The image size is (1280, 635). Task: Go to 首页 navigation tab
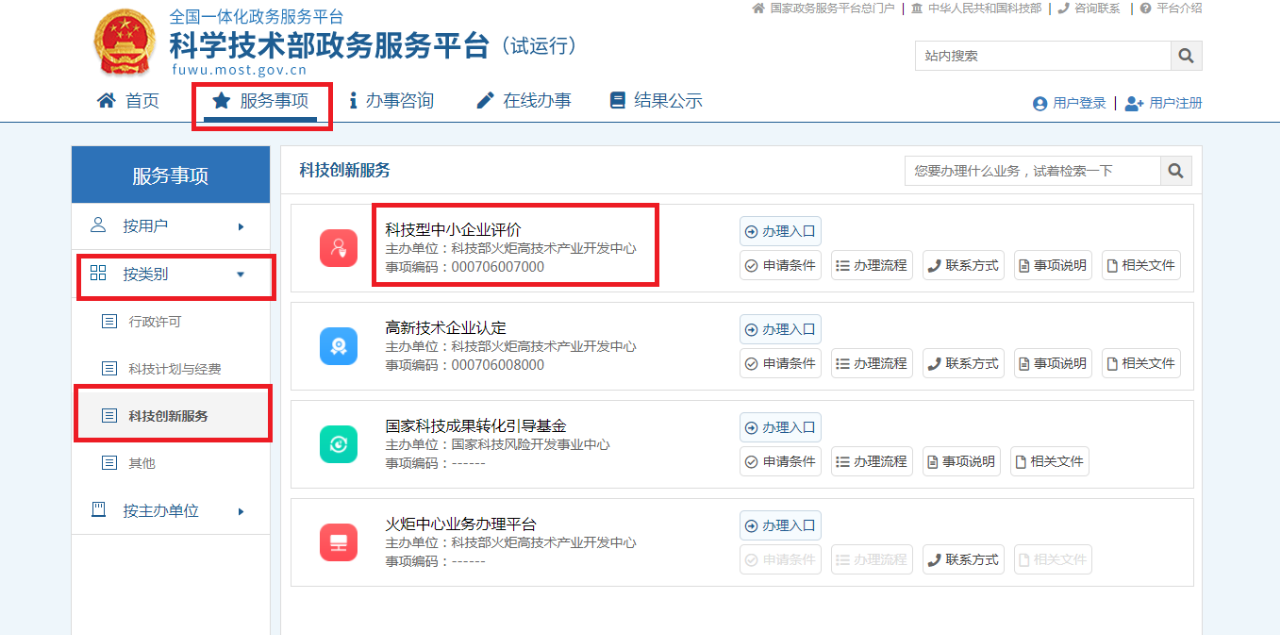[x=128, y=100]
